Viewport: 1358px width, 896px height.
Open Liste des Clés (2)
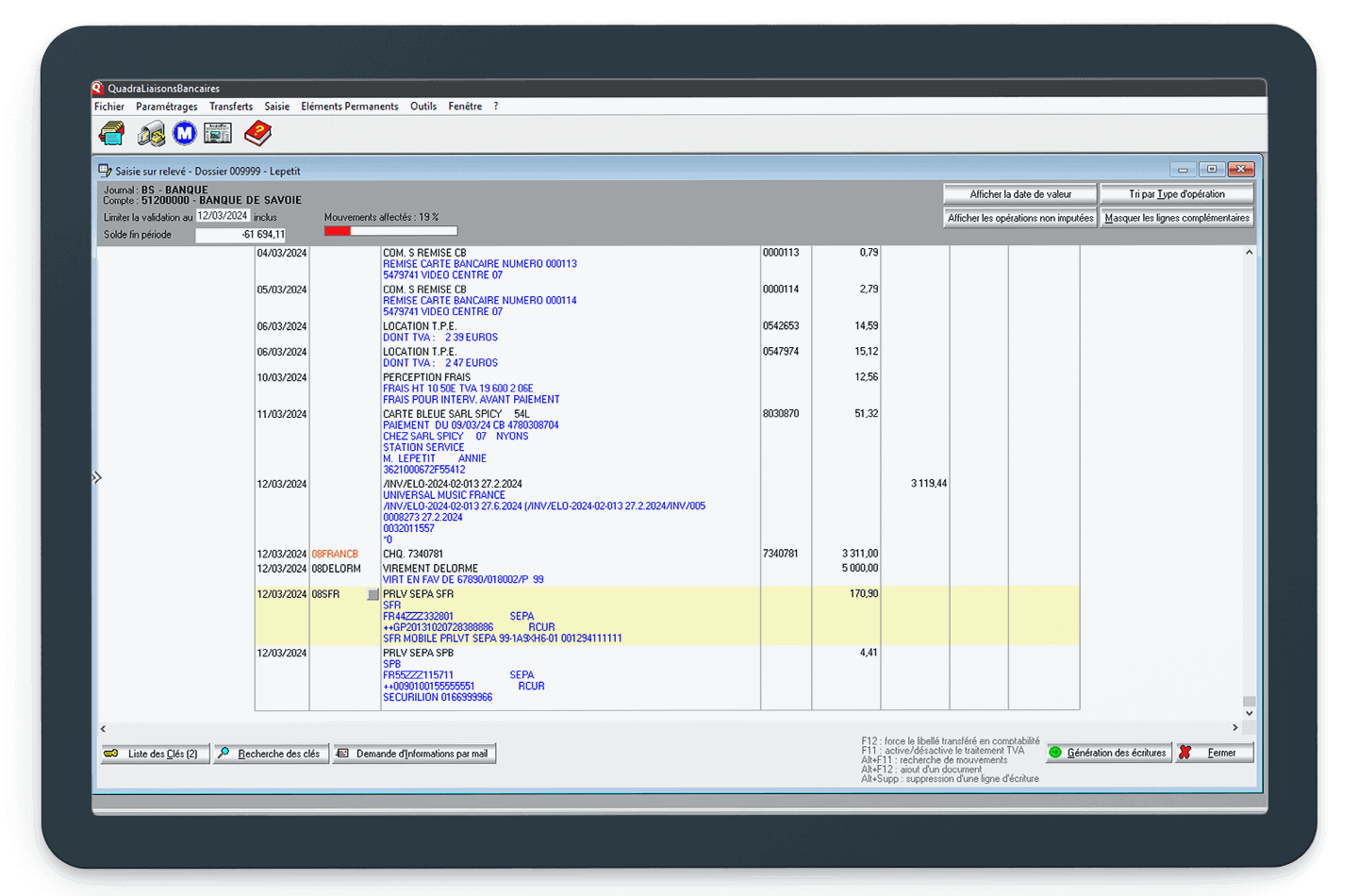click(156, 754)
